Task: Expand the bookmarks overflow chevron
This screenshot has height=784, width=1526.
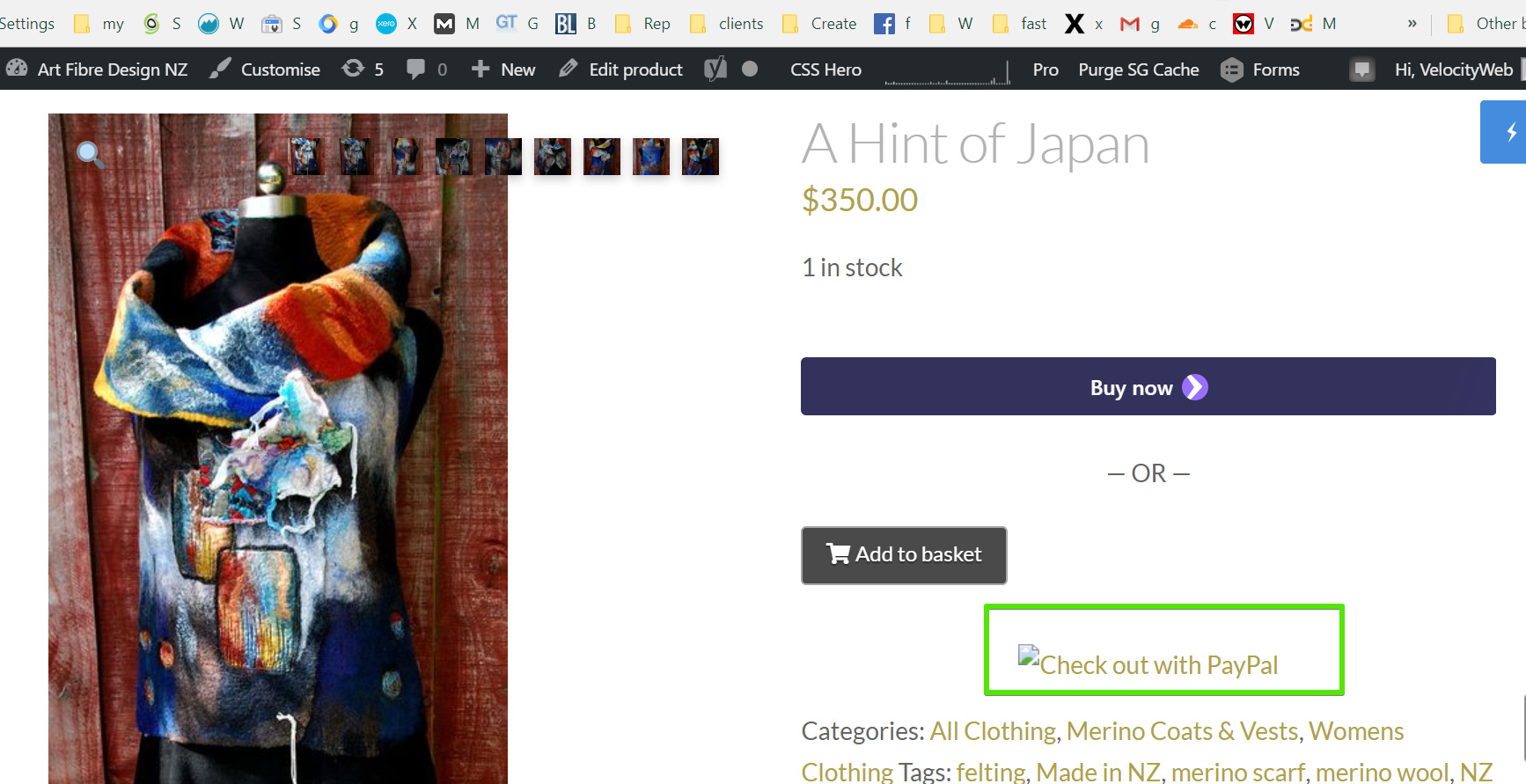Action: pyautogui.click(x=1412, y=24)
